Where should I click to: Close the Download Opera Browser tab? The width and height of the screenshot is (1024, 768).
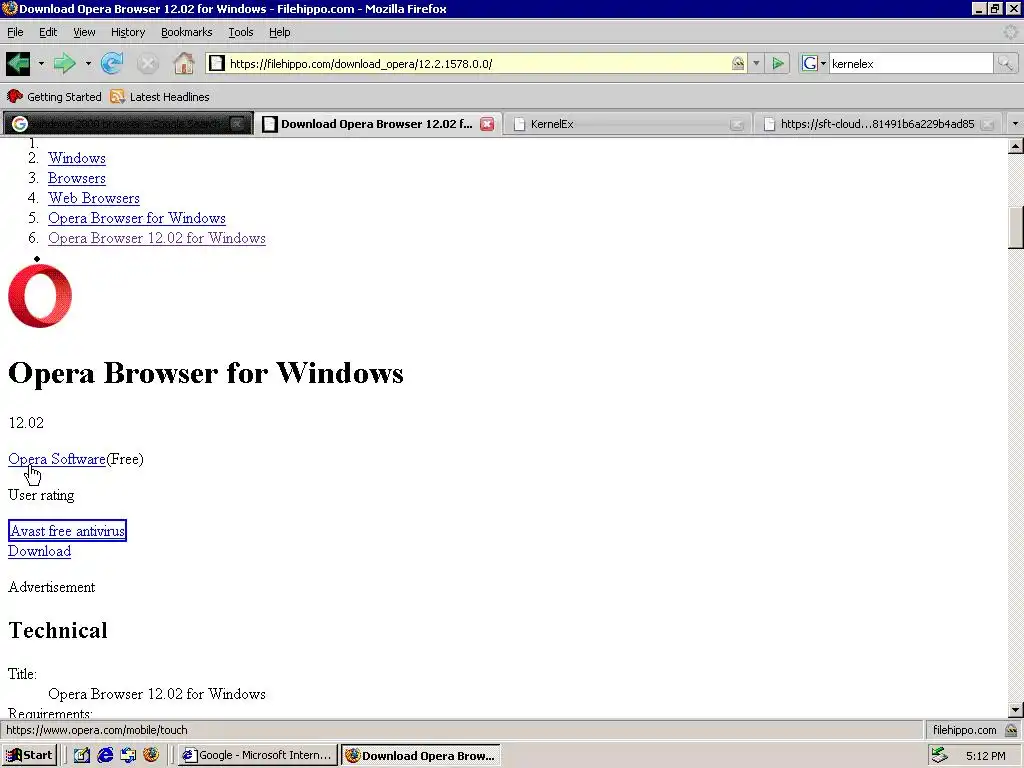coord(487,124)
